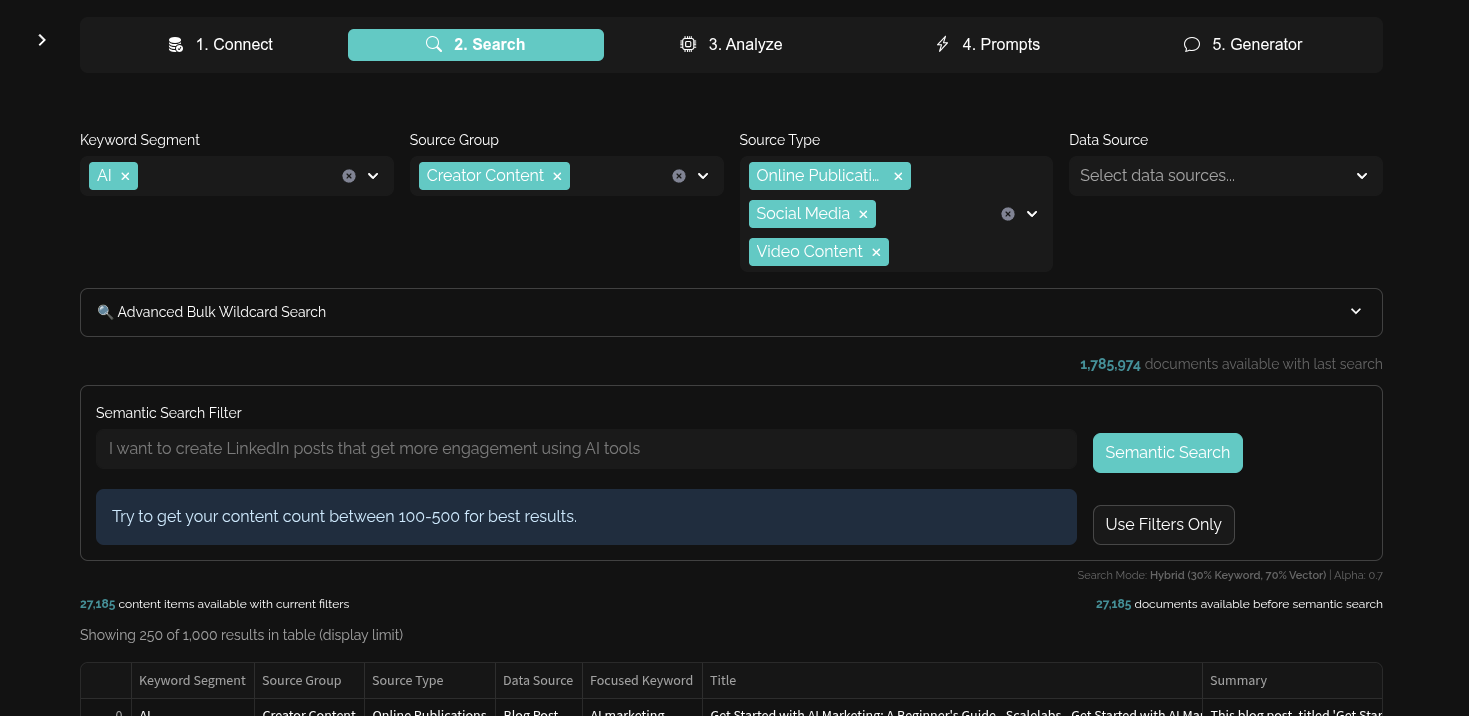Switch to the 3. Analyze tab
This screenshot has height=716, width=1469.
(731, 45)
